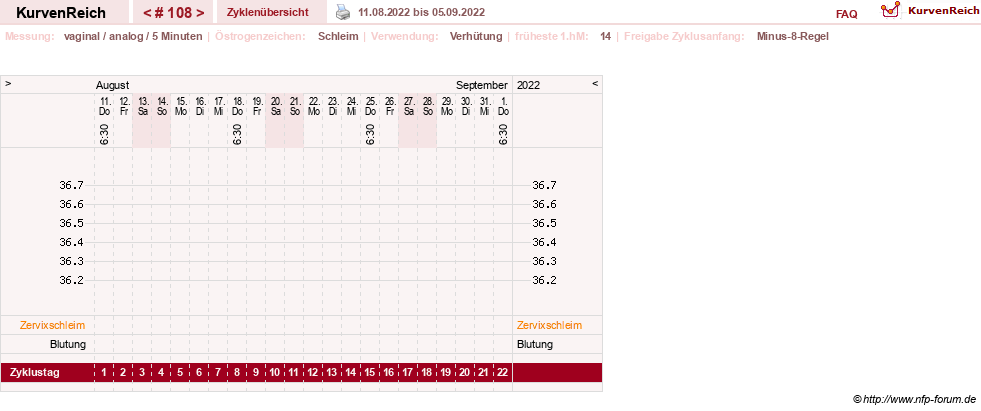The height and width of the screenshot is (411, 981).
Task: Open the FAQ link
Action: [x=846, y=14]
